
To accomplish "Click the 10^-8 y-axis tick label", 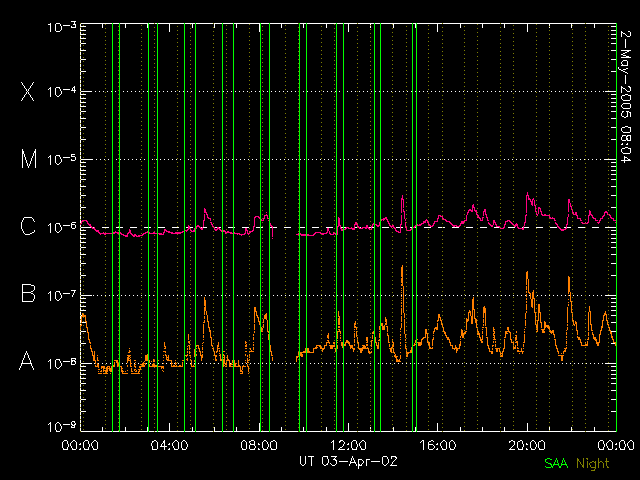I will (x=62, y=363).
